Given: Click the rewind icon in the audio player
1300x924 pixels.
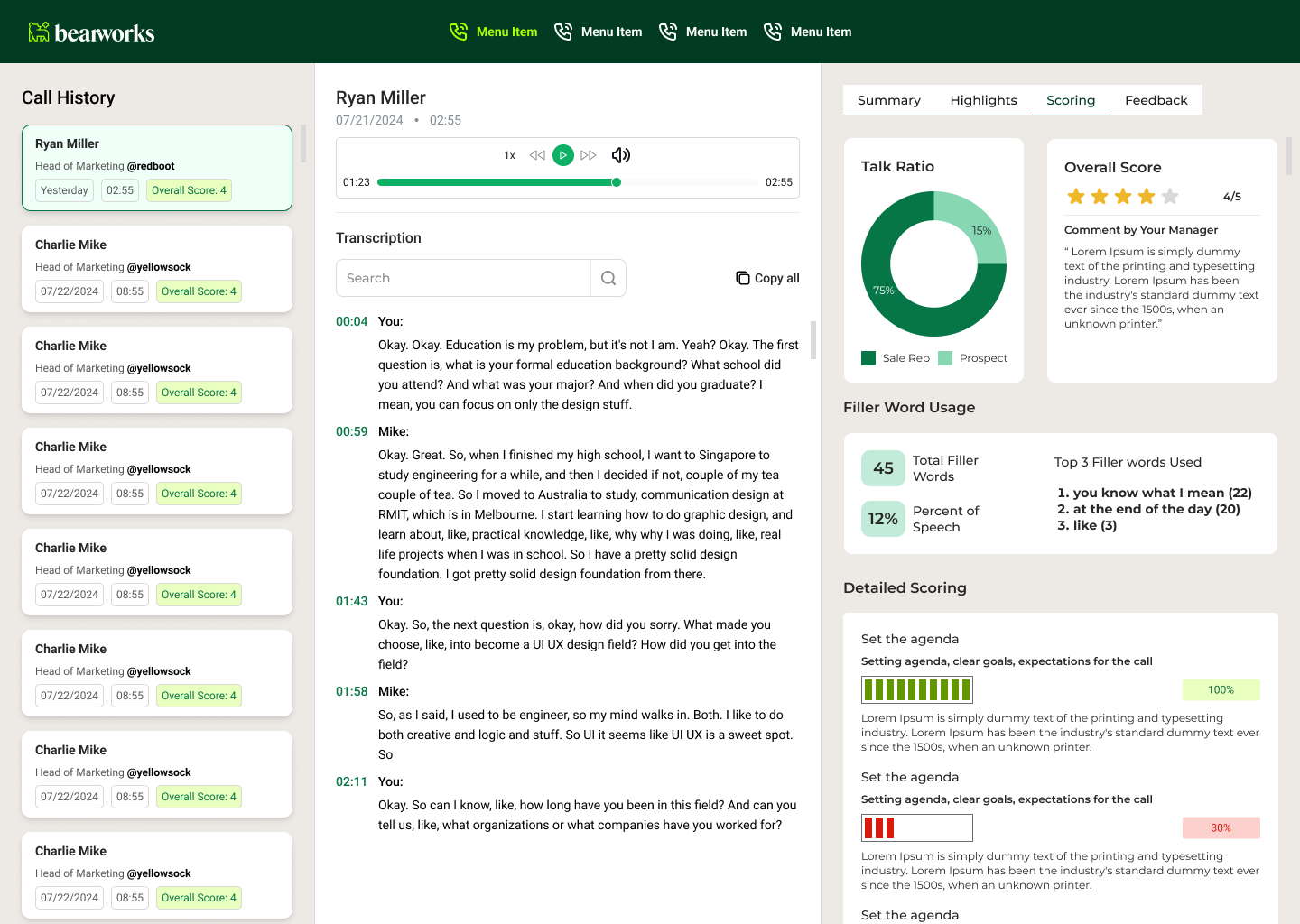Looking at the screenshot, I should click(x=536, y=154).
